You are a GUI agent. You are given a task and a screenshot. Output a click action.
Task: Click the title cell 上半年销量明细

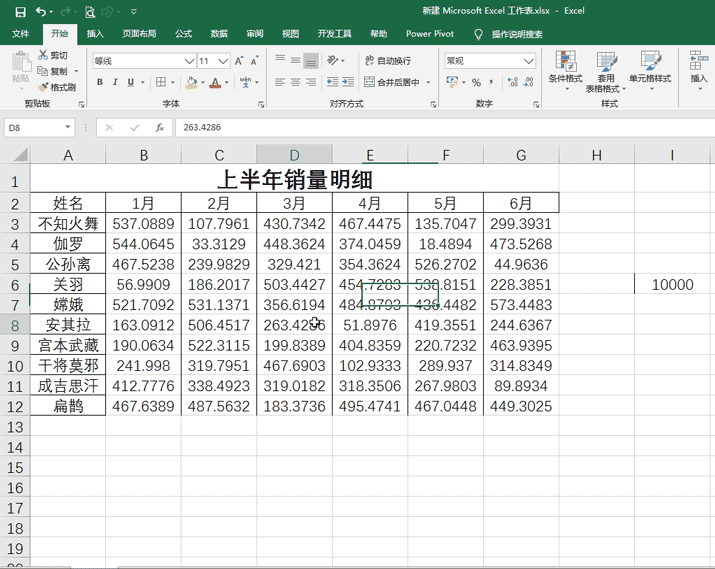(295, 180)
